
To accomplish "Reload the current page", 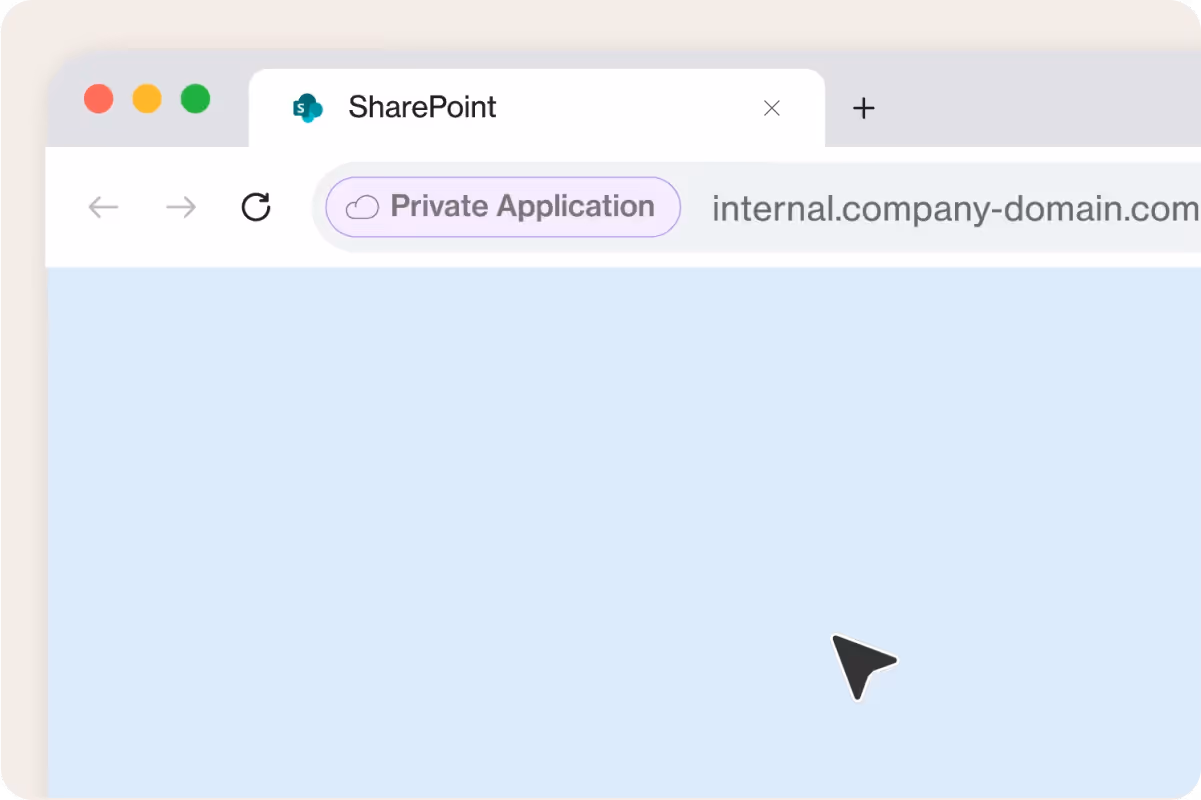I will (x=257, y=207).
